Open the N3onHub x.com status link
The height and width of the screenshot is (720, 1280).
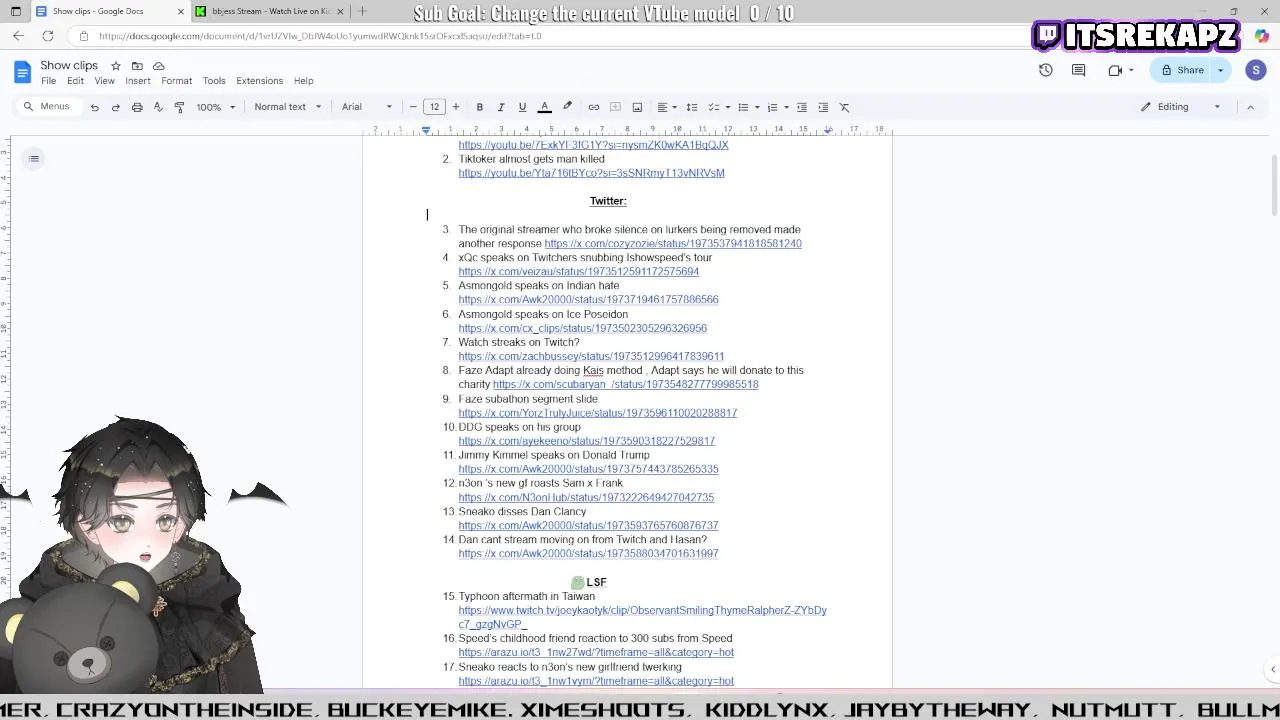point(586,497)
